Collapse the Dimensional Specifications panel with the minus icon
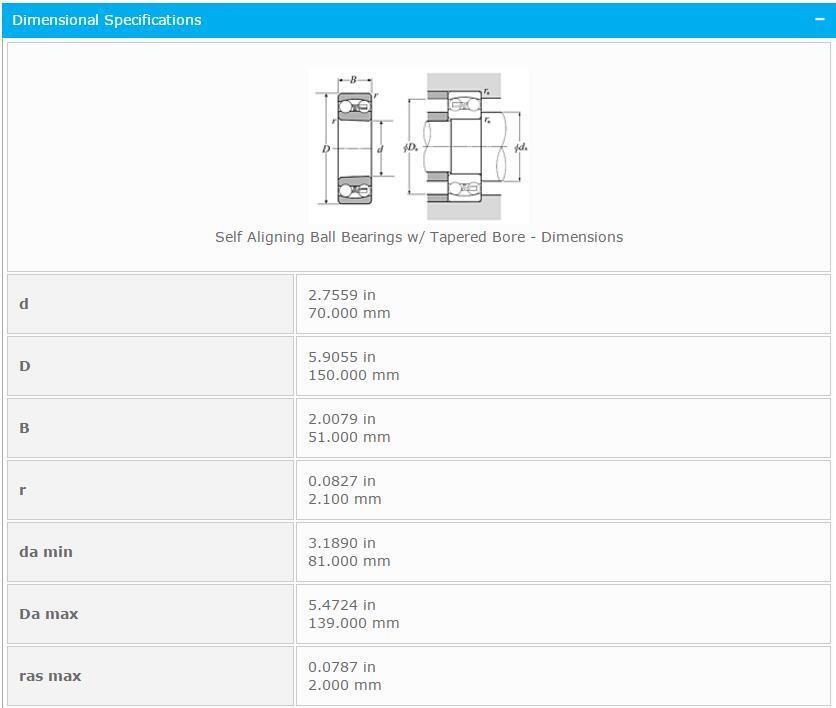The width and height of the screenshot is (836, 708). [819, 20]
